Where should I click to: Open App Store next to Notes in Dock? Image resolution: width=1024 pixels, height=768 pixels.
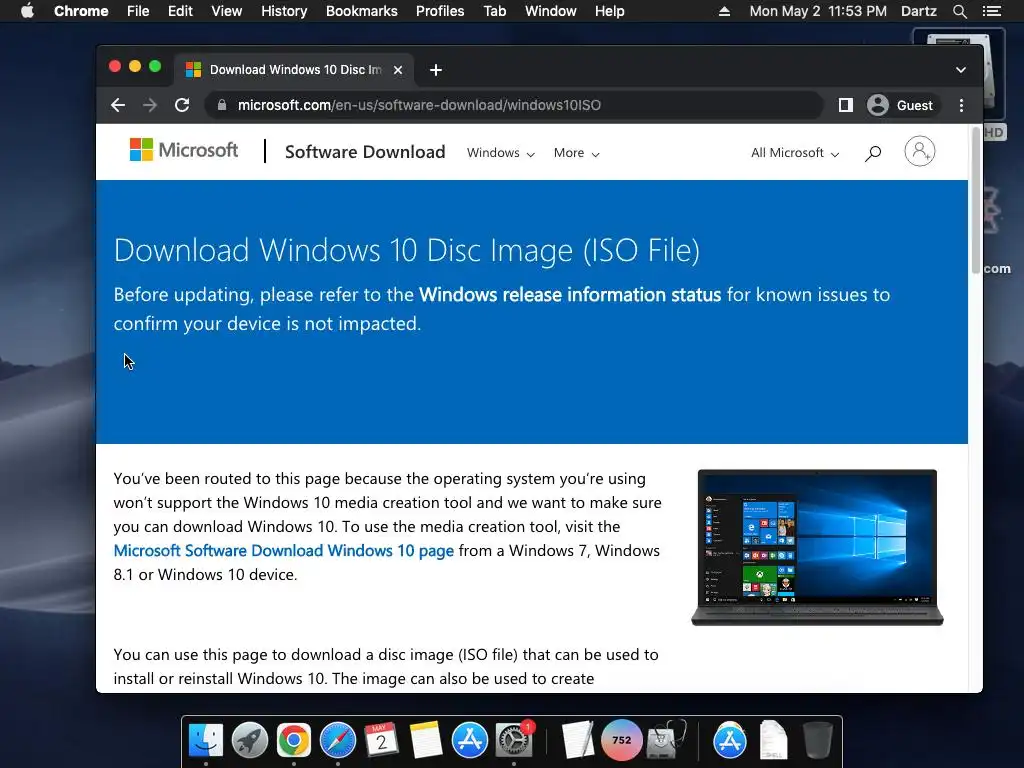point(470,740)
